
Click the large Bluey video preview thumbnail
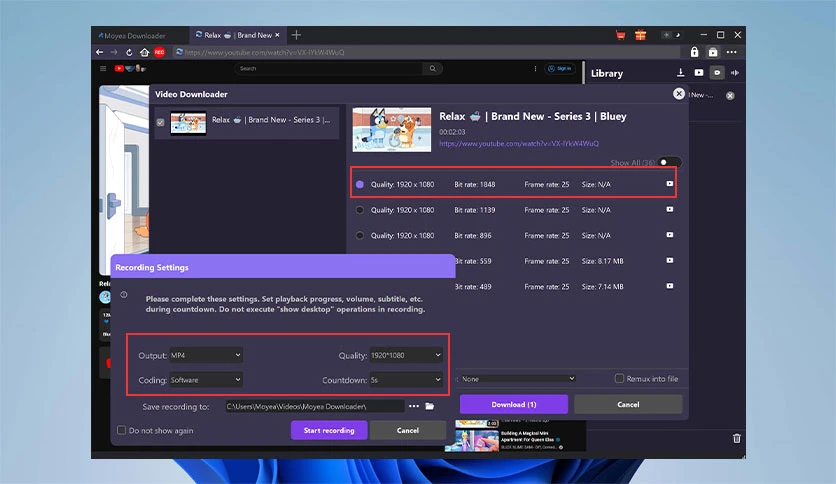(x=392, y=130)
